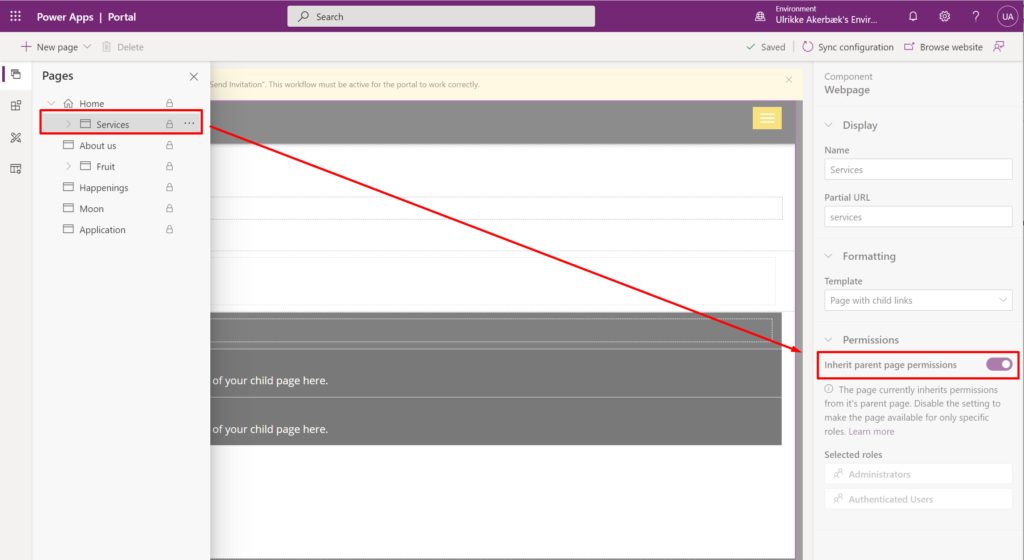Open the Themes icon in left rail

coord(16,138)
